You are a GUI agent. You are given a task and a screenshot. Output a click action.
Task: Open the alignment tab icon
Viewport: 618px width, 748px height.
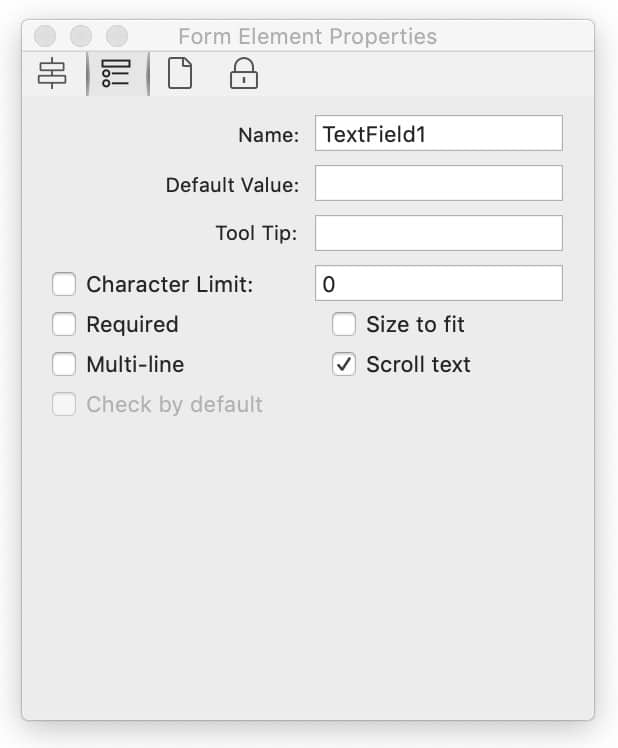click(52, 75)
